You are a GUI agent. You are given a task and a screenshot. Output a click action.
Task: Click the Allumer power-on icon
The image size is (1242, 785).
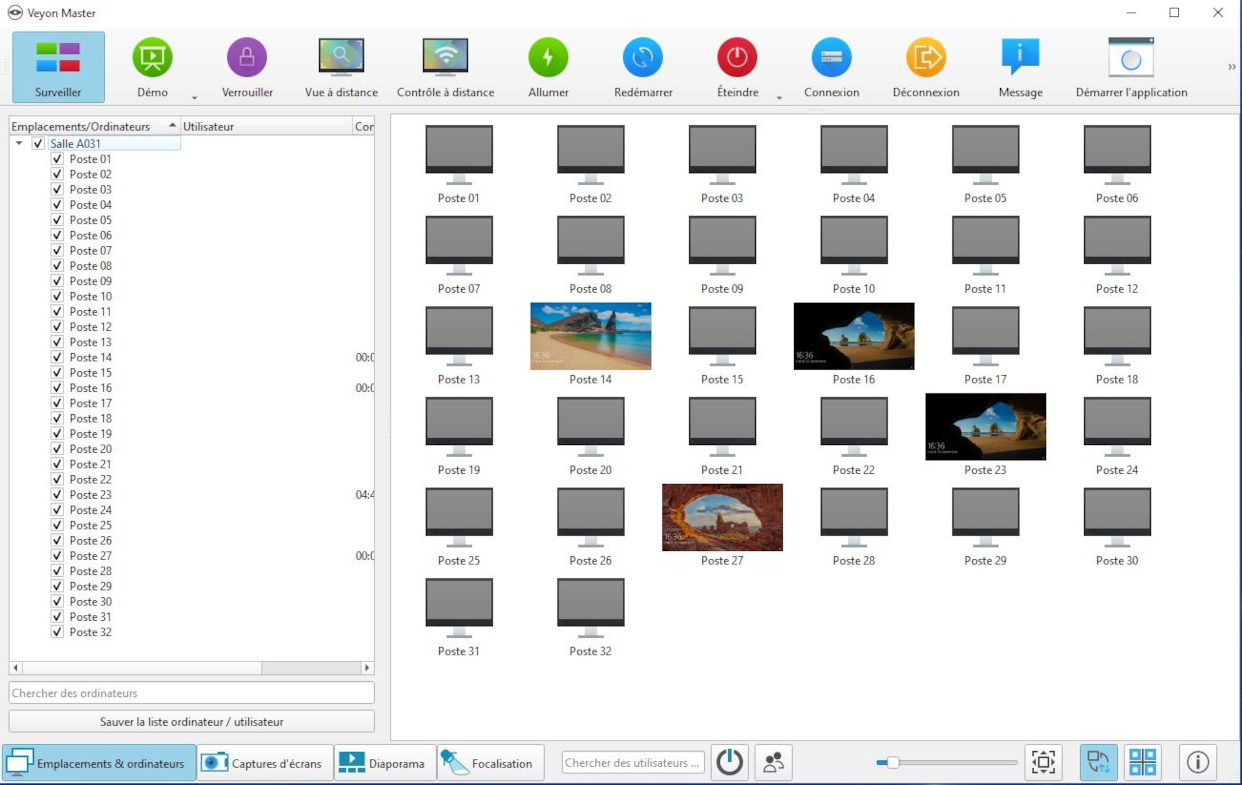548,58
